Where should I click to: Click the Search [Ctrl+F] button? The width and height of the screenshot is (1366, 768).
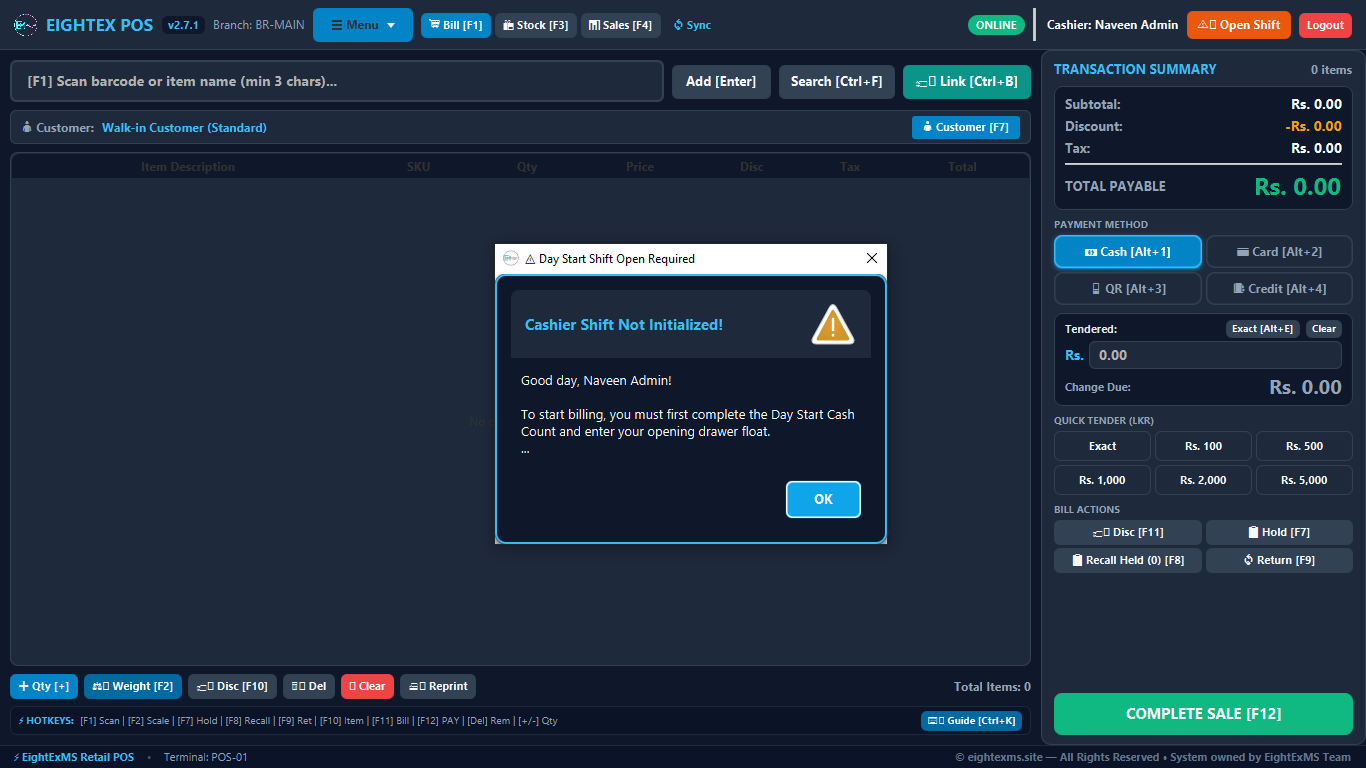[x=837, y=81]
